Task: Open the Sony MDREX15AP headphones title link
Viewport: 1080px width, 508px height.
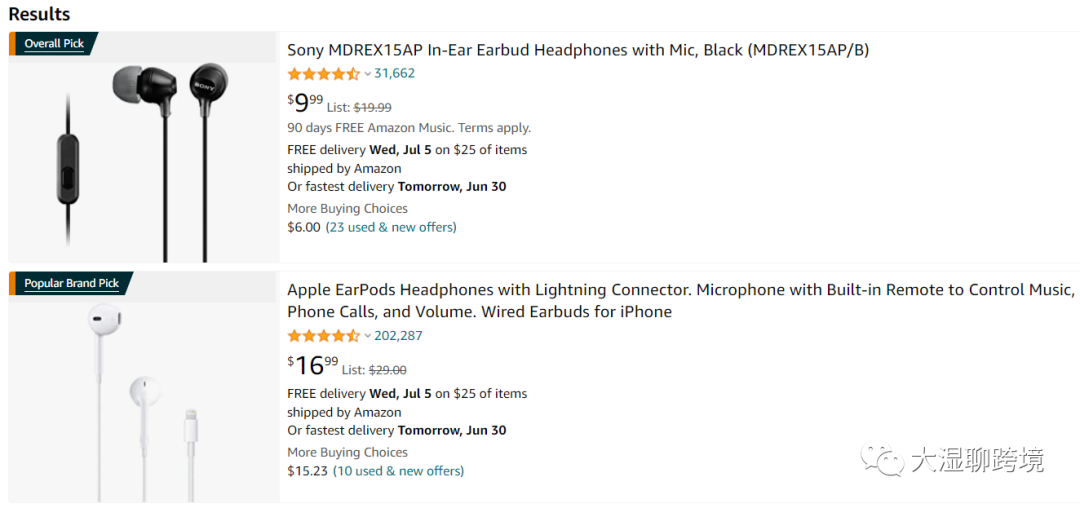Action: click(578, 50)
